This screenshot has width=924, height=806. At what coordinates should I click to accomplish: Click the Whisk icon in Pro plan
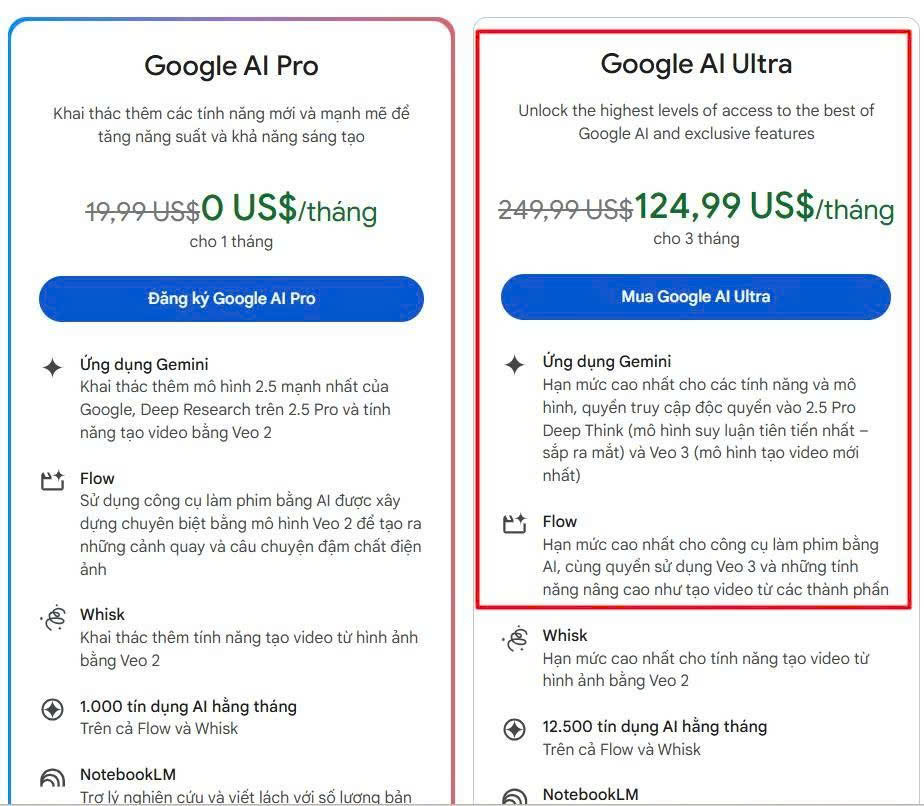(54, 619)
